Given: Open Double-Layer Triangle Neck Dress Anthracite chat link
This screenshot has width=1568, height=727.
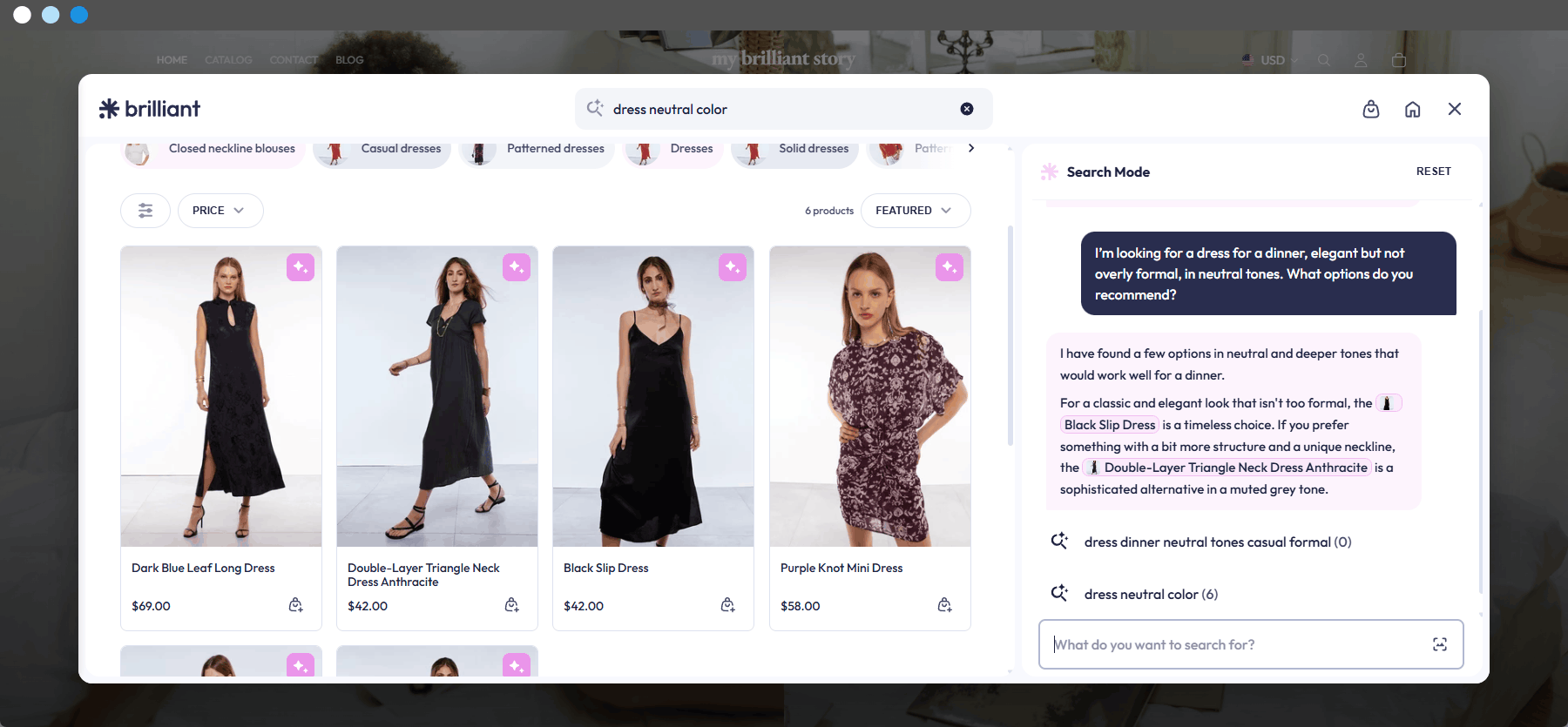Looking at the screenshot, I should (1228, 468).
